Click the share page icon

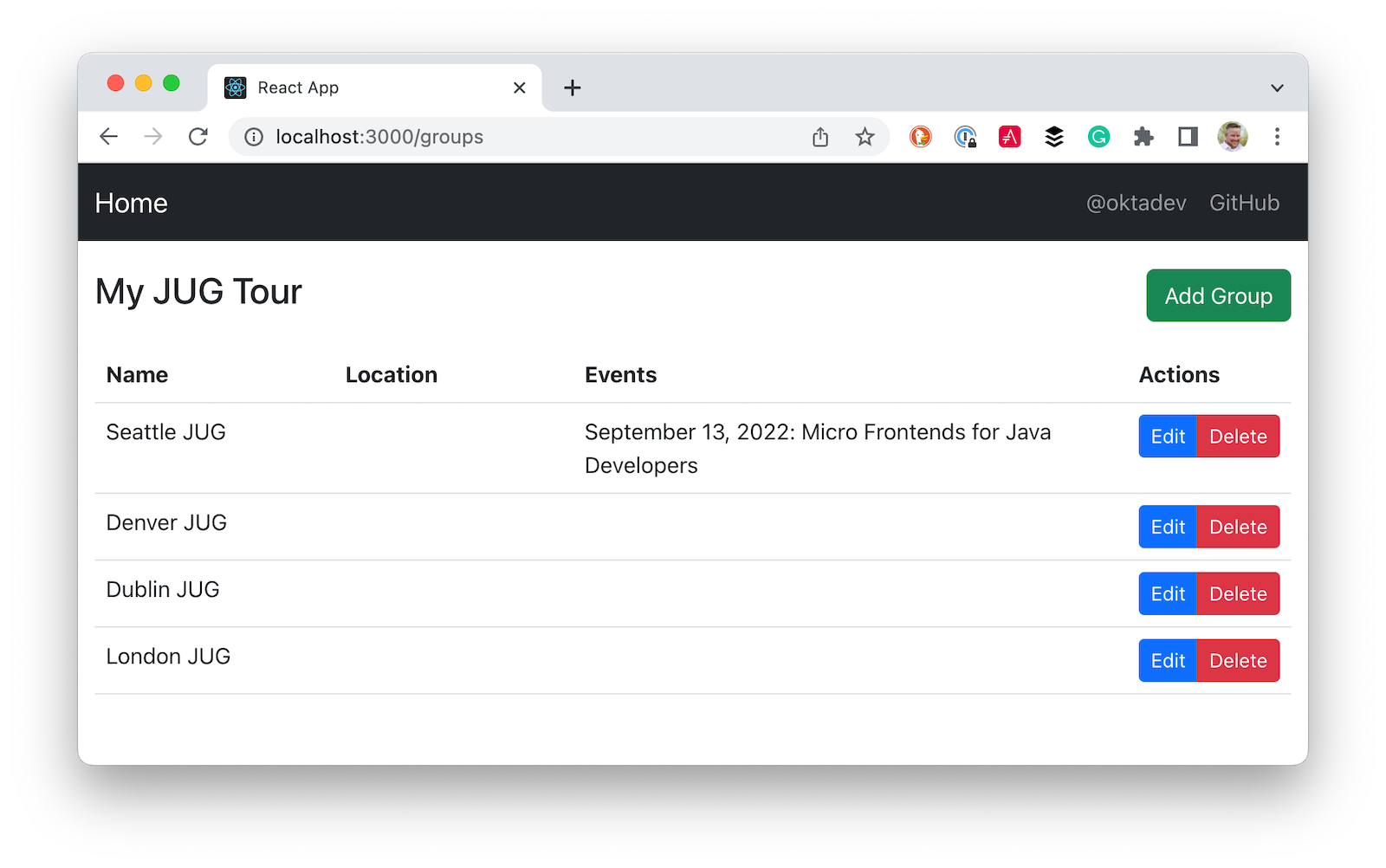pyautogui.click(x=820, y=137)
